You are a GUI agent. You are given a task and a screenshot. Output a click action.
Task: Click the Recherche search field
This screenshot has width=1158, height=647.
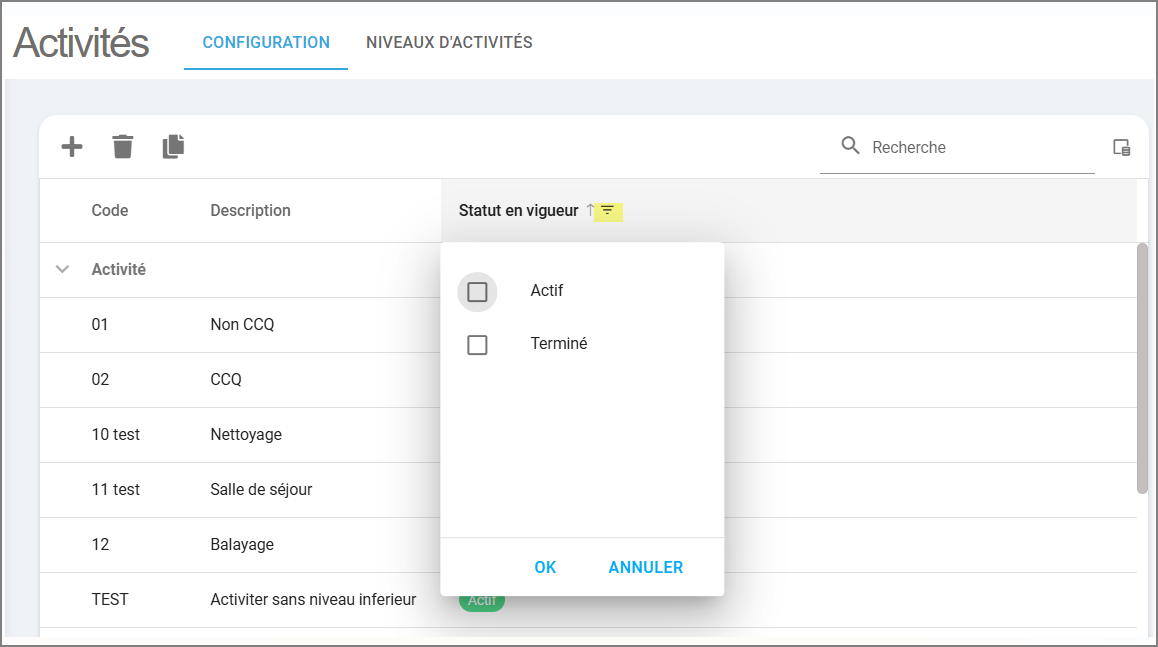pos(975,148)
